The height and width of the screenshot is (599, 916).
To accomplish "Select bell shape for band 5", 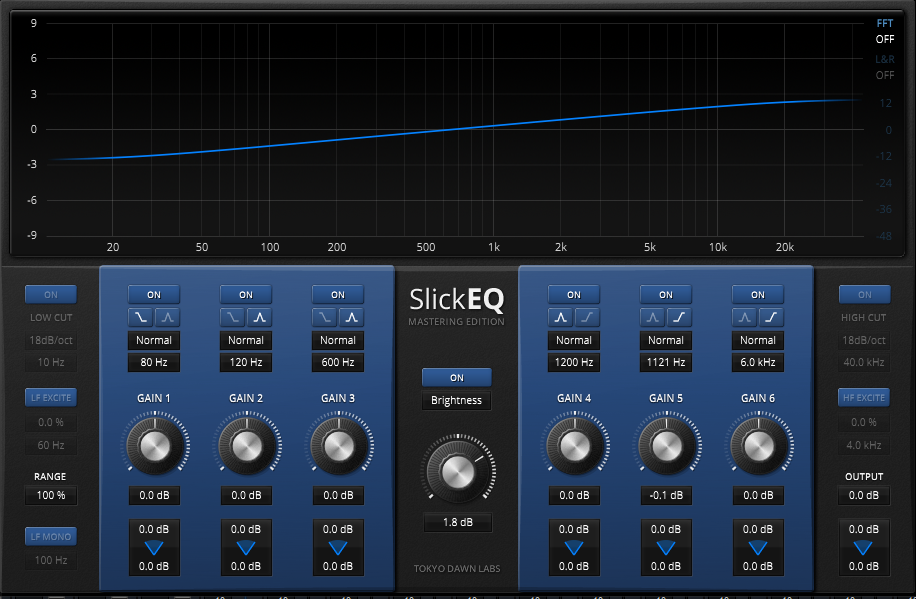I will click(x=653, y=317).
